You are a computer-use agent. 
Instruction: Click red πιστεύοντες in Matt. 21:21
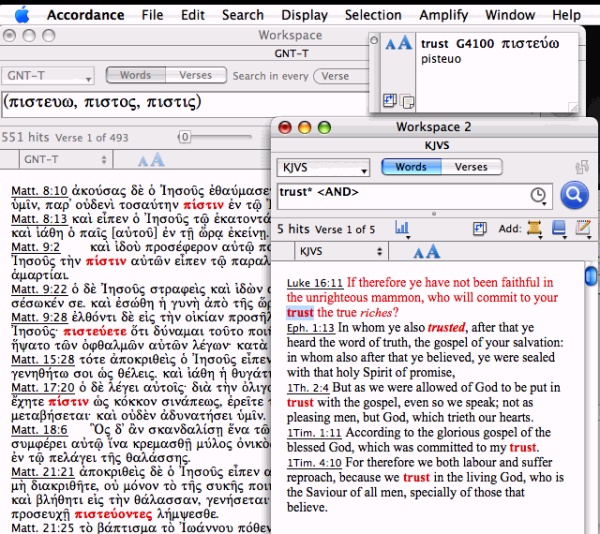click(x=113, y=514)
